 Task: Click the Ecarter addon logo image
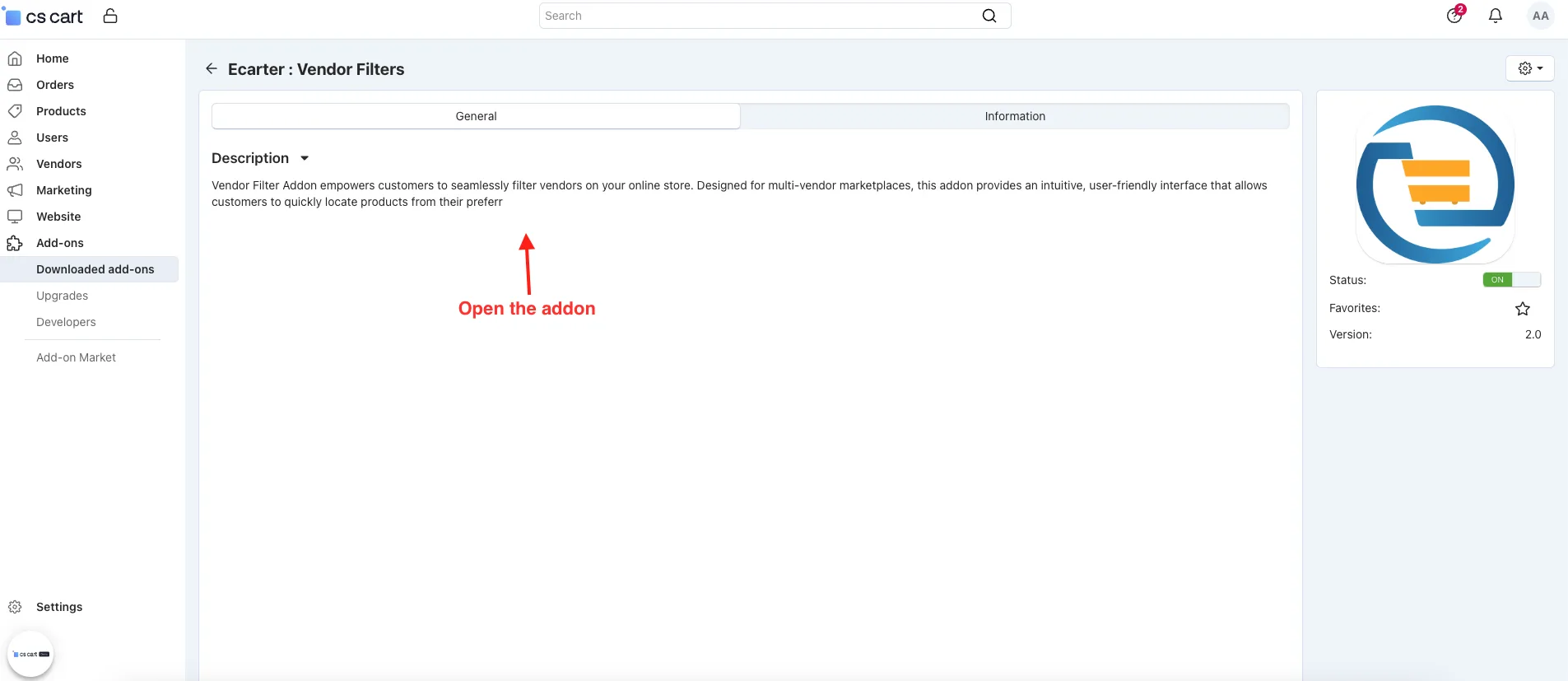pyautogui.click(x=1435, y=184)
